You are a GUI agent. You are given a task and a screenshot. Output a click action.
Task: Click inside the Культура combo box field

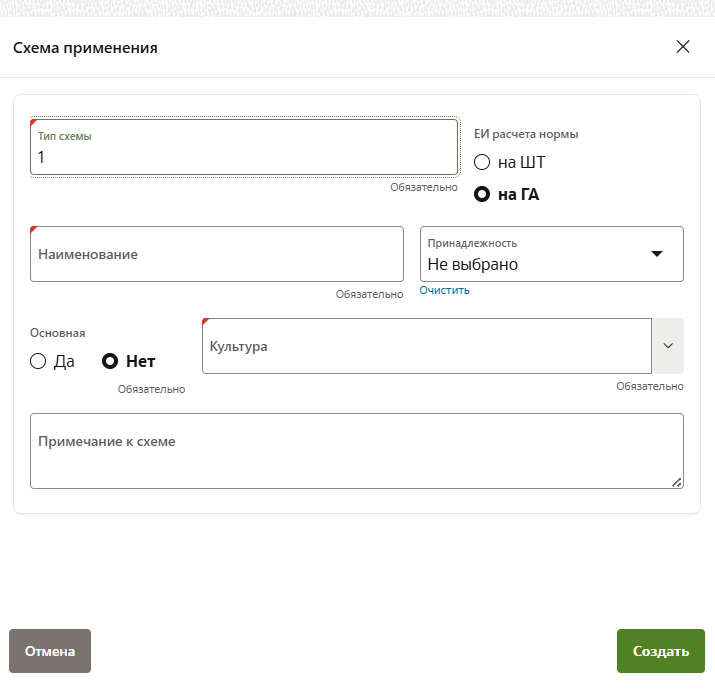pyautogui.click(x=426, y=346)
